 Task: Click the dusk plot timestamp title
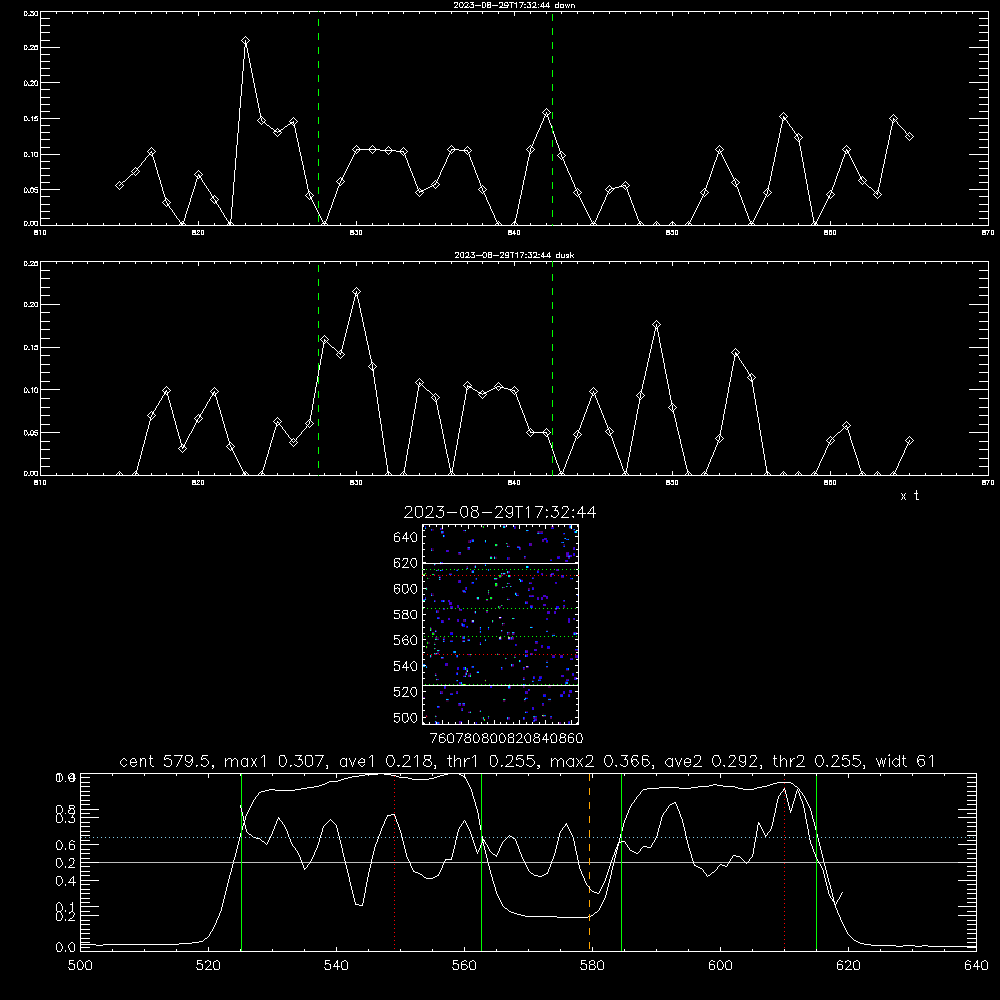click(x=514, y=255)
